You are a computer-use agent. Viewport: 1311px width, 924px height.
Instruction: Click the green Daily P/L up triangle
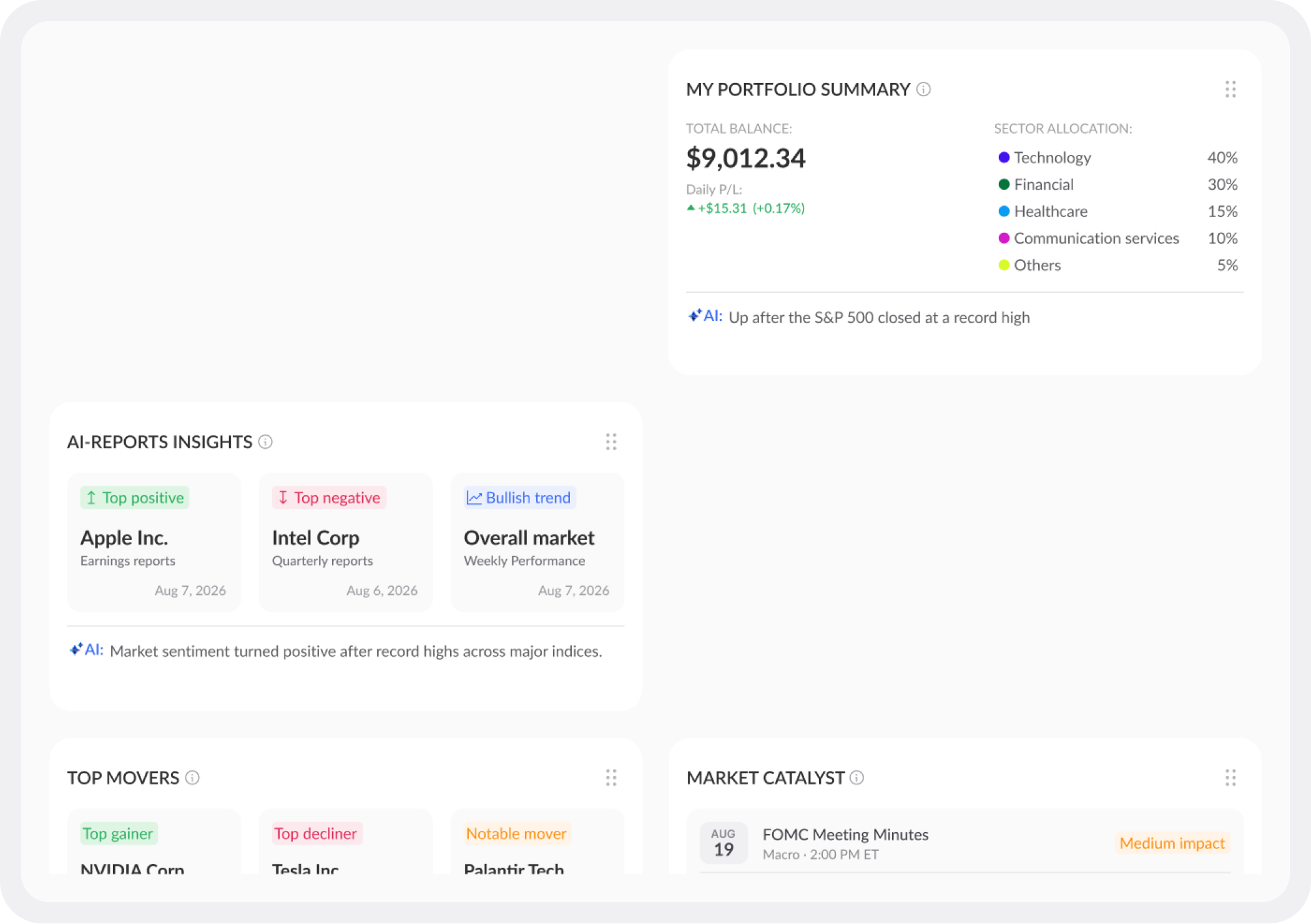point(690,208)
